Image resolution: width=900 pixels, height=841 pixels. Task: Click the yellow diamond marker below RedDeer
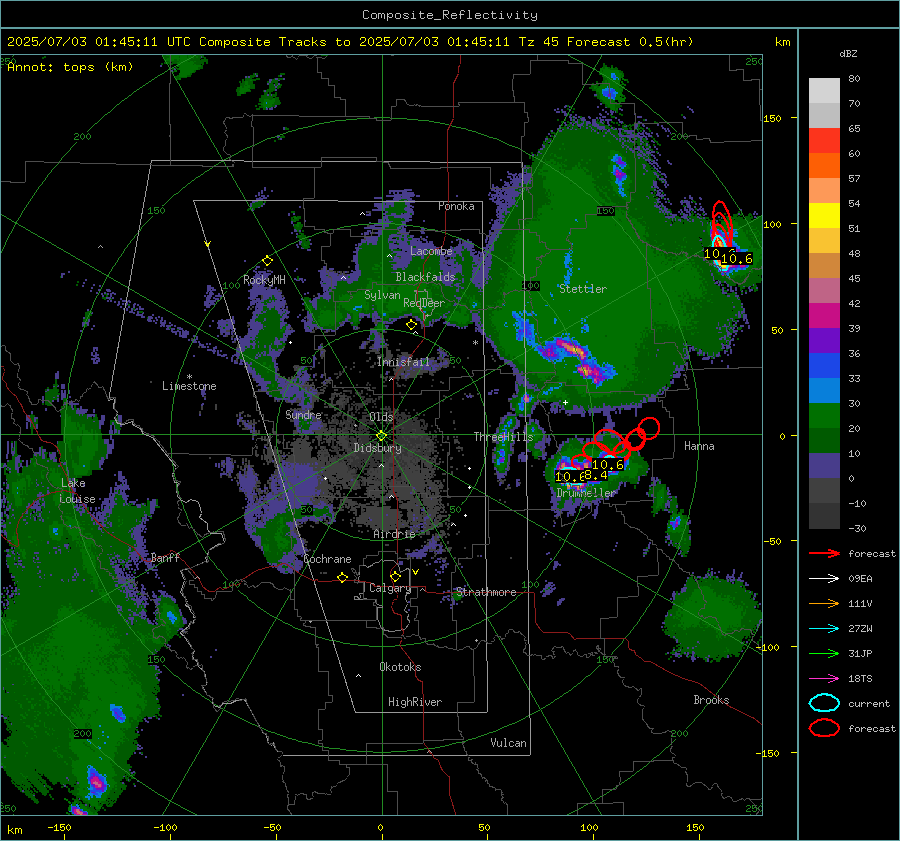(411, 325)
